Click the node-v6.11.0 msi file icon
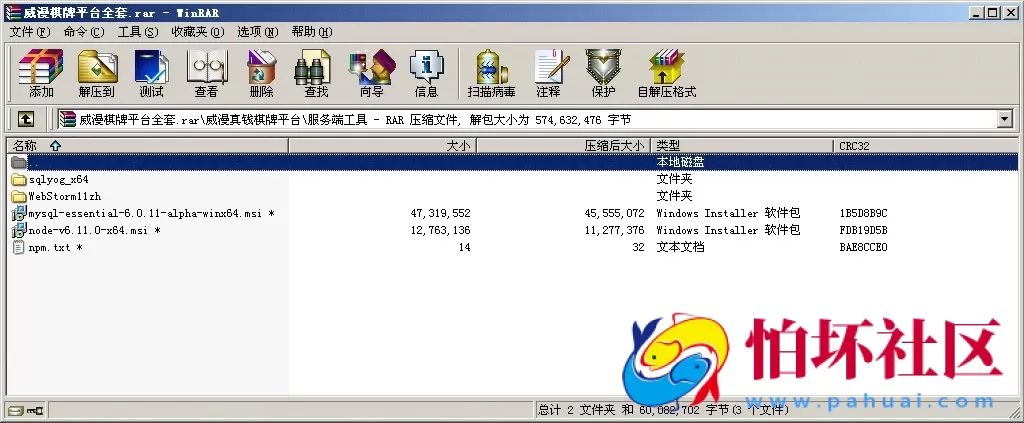The width and height of the screenshot is (1024, 423). [18, 230]
